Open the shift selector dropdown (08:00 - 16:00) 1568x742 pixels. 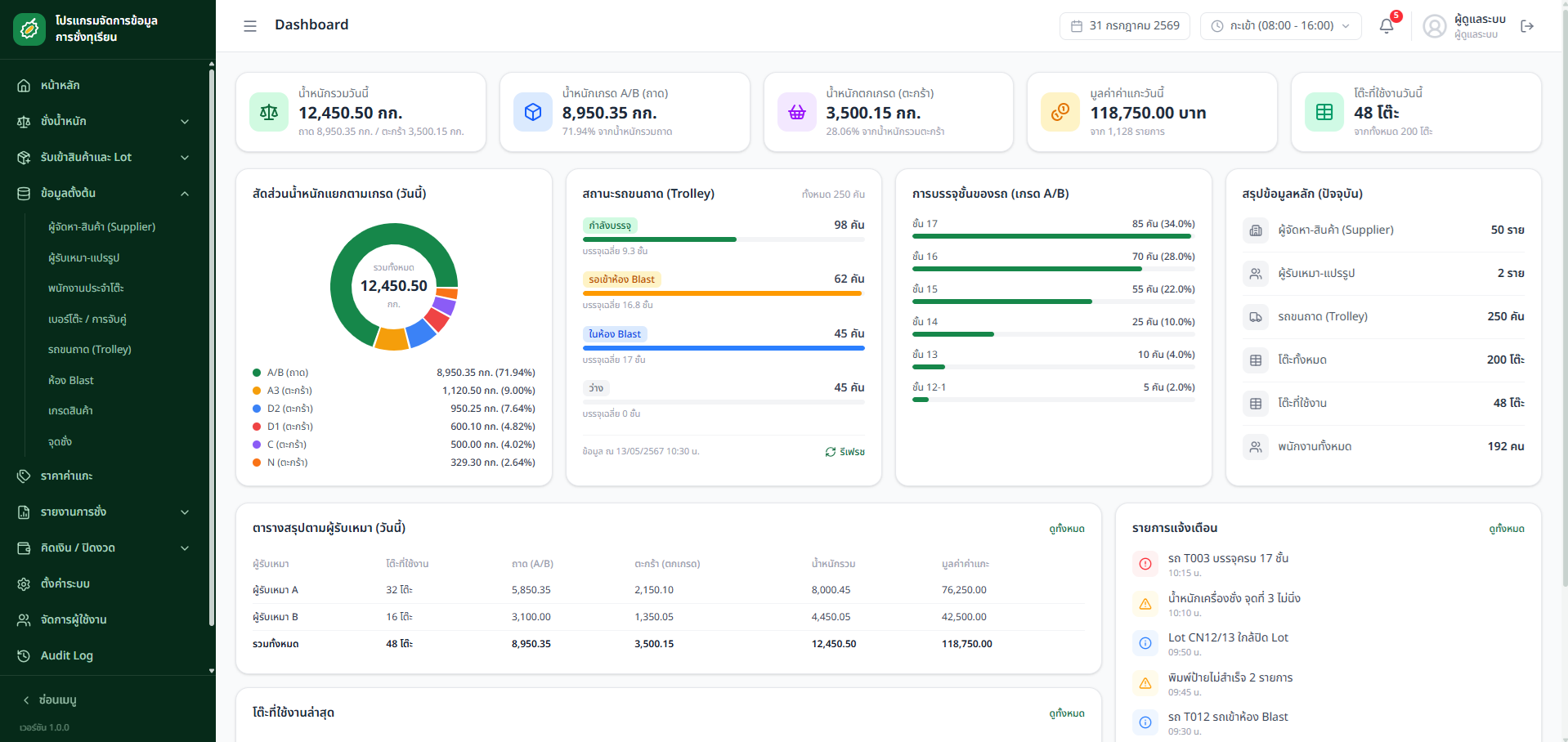(1281, 26)
